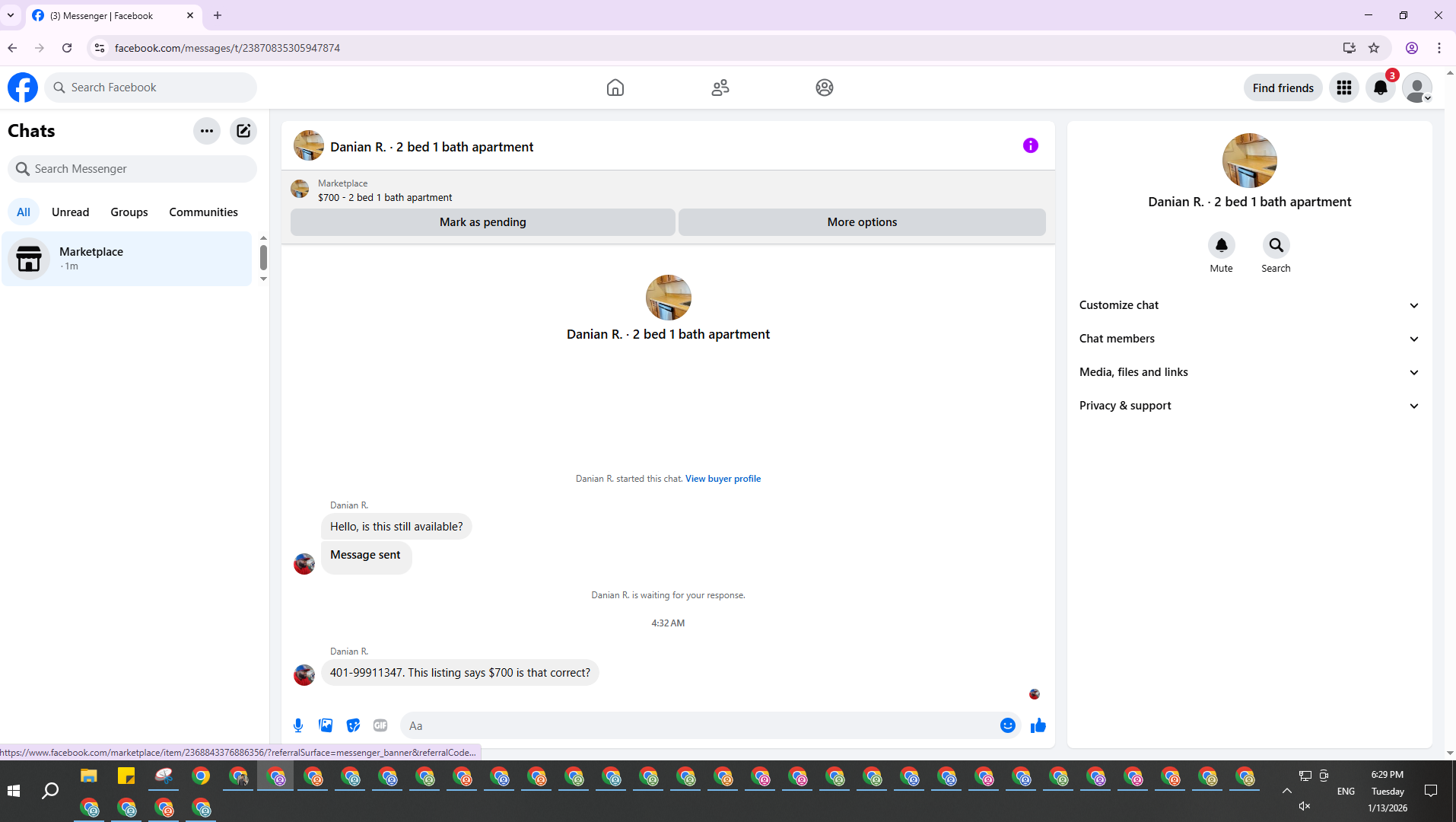Viewport: 1456px width, 822px height.
Task: Open the Groups icon in top navigation
Action: tap(825, 88)
